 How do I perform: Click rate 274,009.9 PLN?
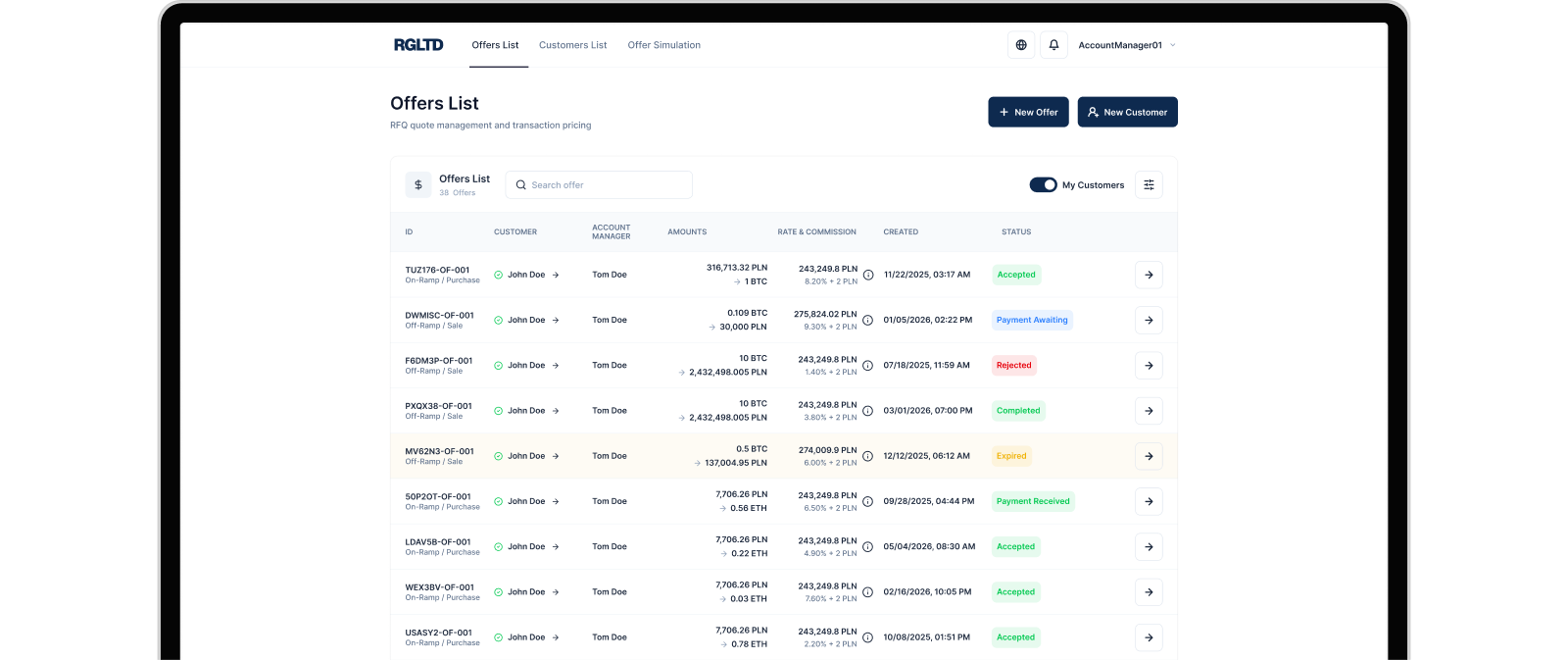pyautogui.click(x=828, y=451)
